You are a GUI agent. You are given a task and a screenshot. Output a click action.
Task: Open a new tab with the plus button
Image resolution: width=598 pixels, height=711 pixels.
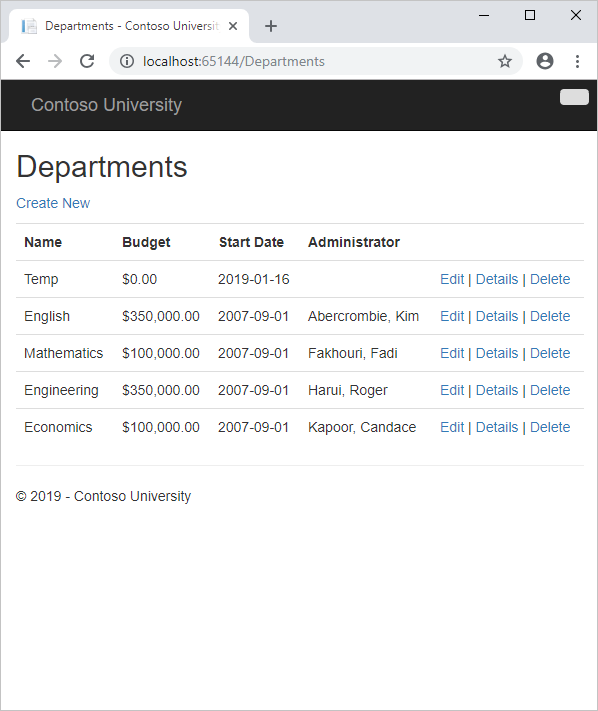(x=271, y=26)
